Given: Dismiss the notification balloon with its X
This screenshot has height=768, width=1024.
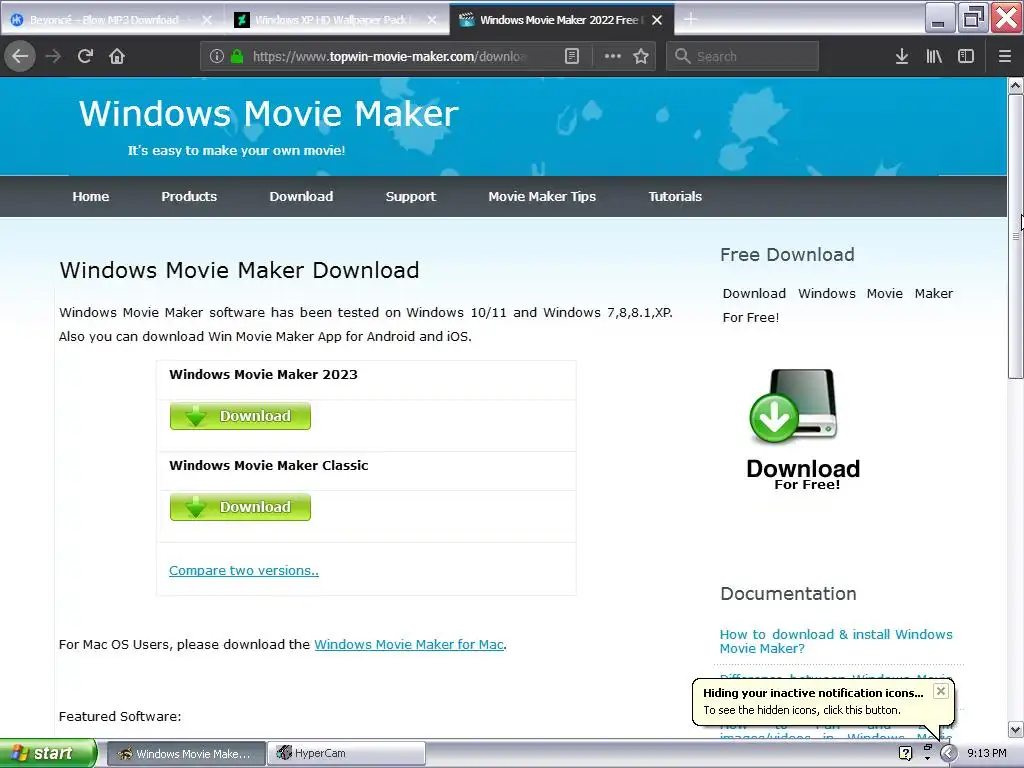Looking at the screenshot, I should 940,691.
